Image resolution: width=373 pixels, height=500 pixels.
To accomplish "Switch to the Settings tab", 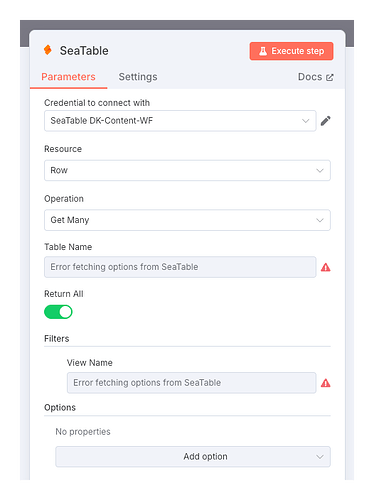I will [x=138, y=77].
